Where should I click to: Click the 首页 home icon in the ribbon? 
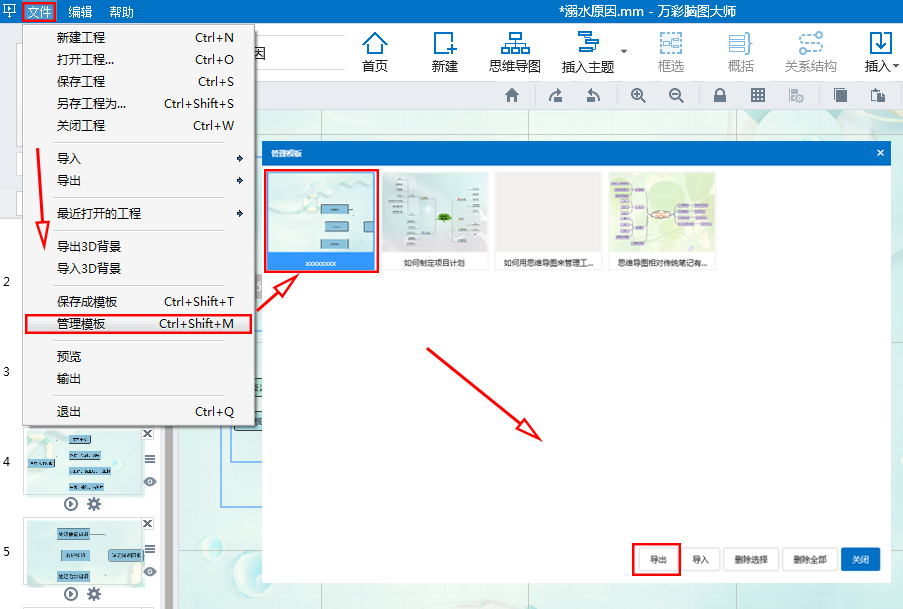click(x=375, y=52)
